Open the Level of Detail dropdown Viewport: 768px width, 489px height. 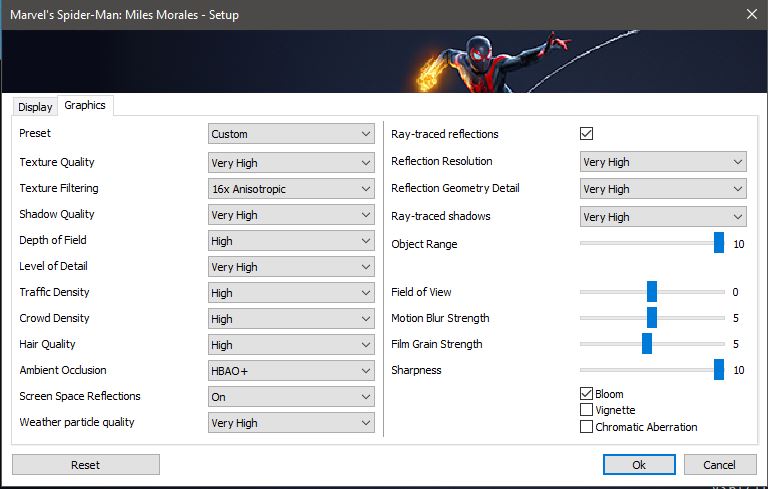(291, 267)
